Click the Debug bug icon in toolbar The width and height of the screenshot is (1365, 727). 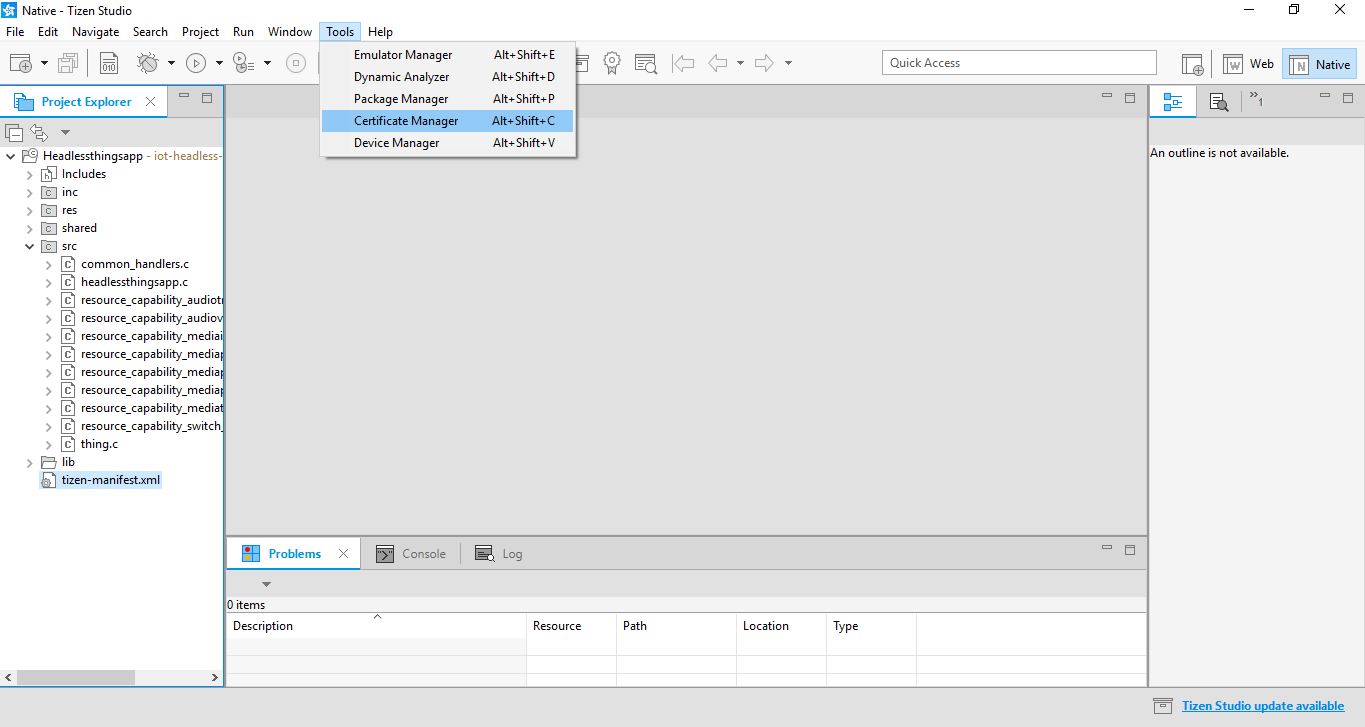148,63
